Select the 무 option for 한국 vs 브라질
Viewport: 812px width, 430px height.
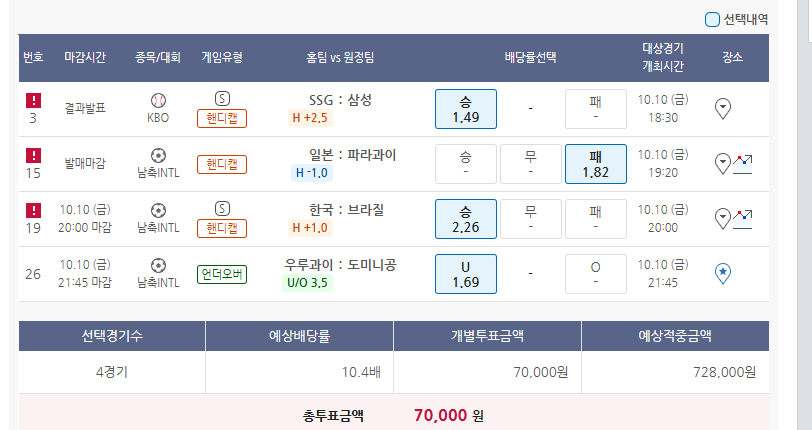tap(531, 219)
